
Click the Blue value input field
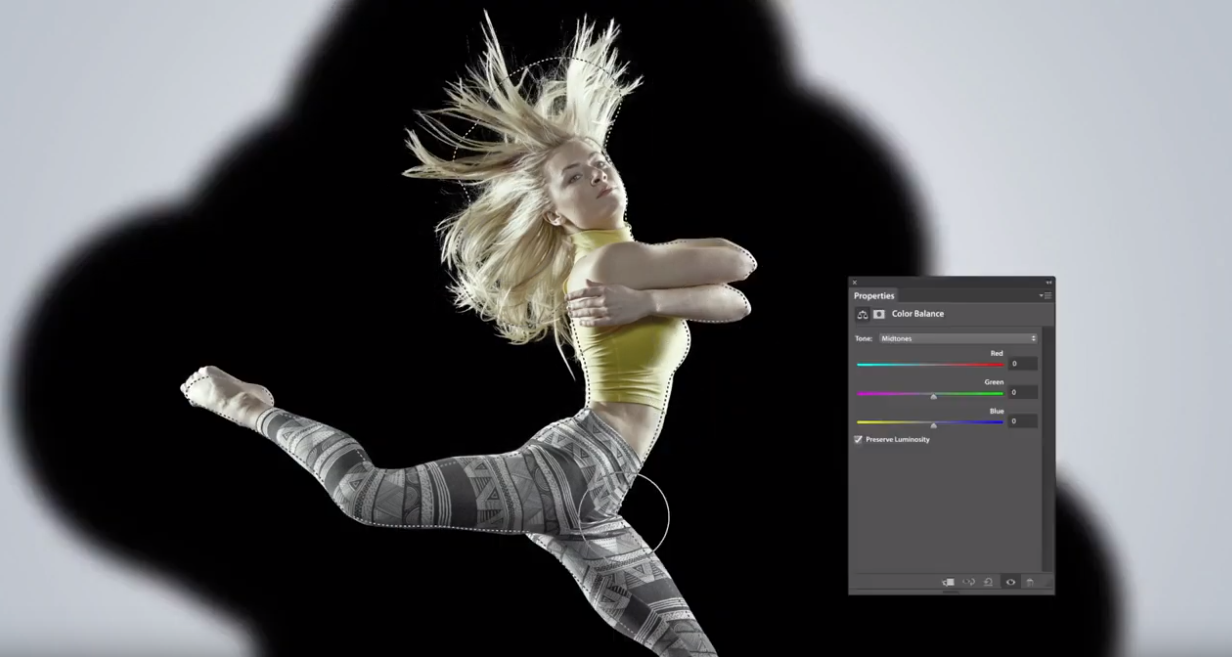[x=1022, y=421]
